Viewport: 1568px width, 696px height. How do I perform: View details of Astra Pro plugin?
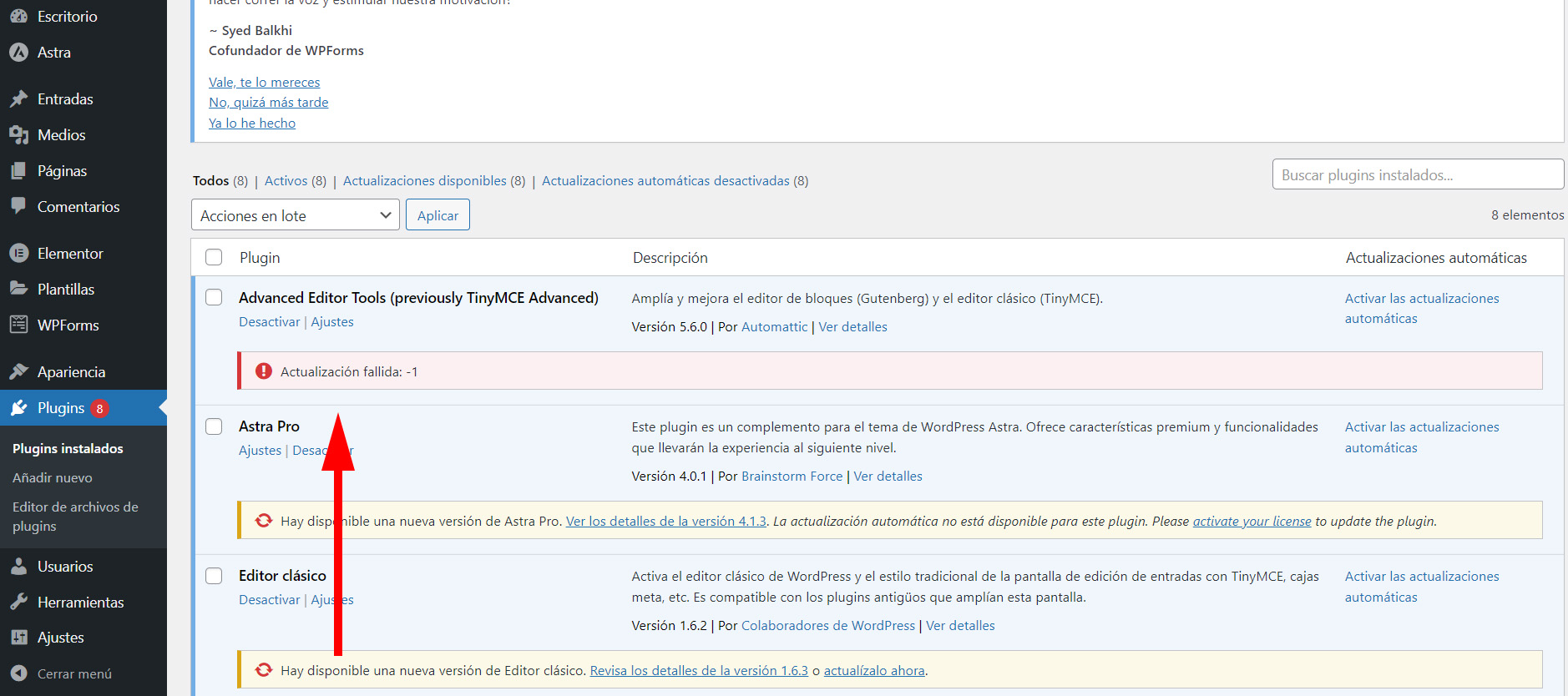coord(888,476)
